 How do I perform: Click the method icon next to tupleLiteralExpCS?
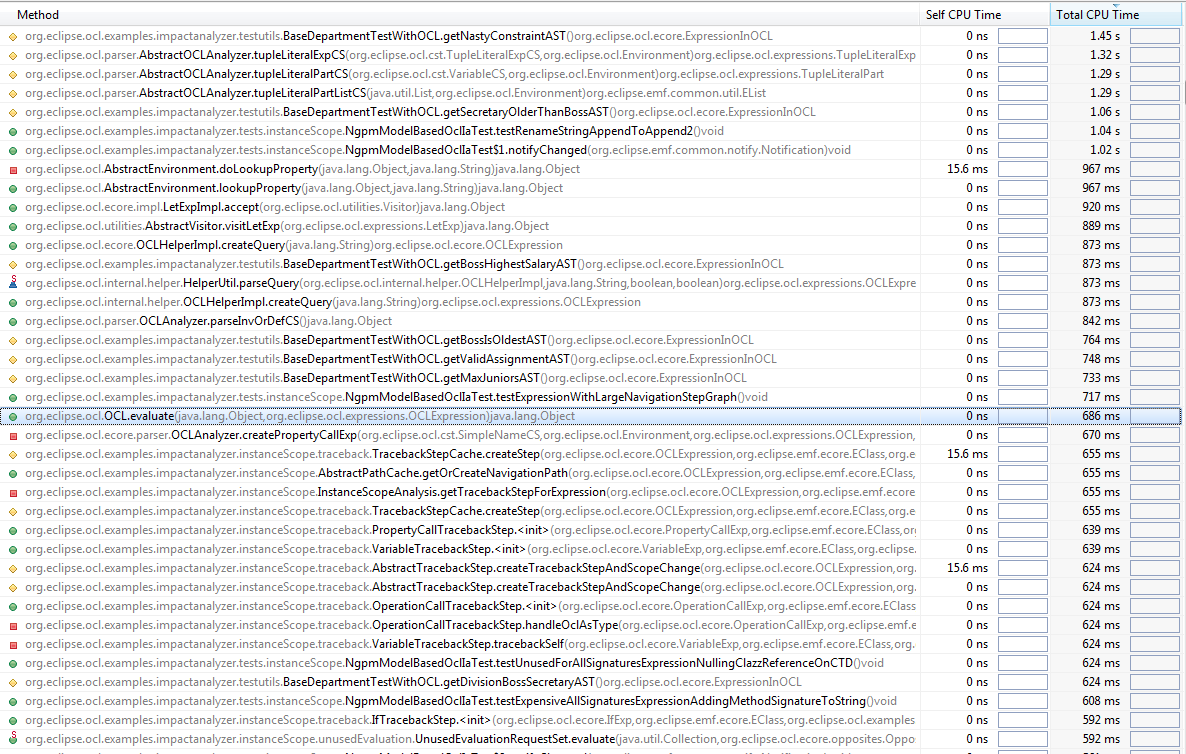click(13, 55)
